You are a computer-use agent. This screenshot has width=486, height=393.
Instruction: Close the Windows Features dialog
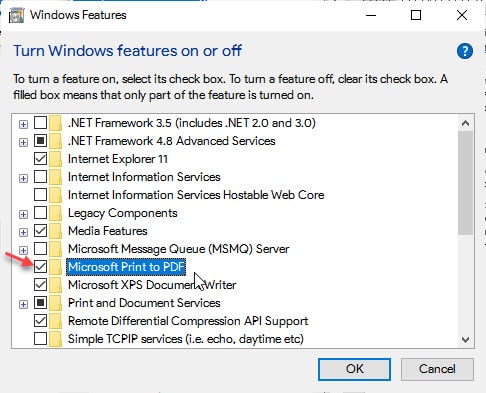point(462,15)
